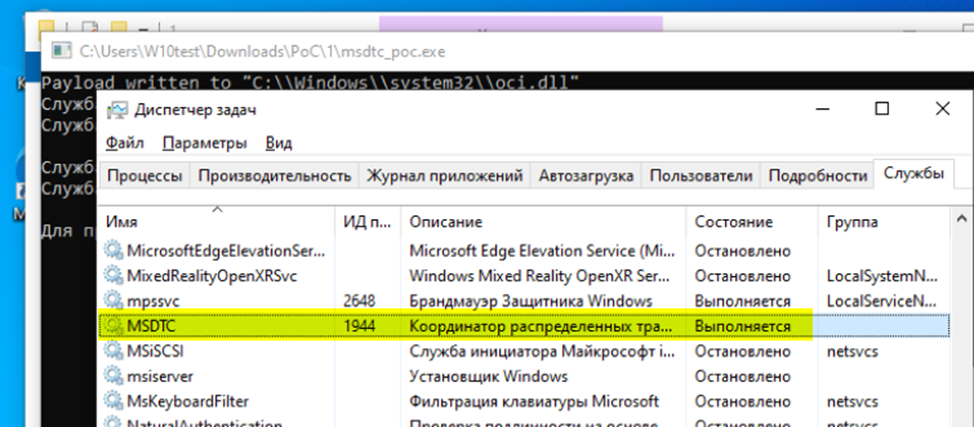Screen dimensions: 974x427
Task: Open the Файл menu
Action: [x=125, y=143]
